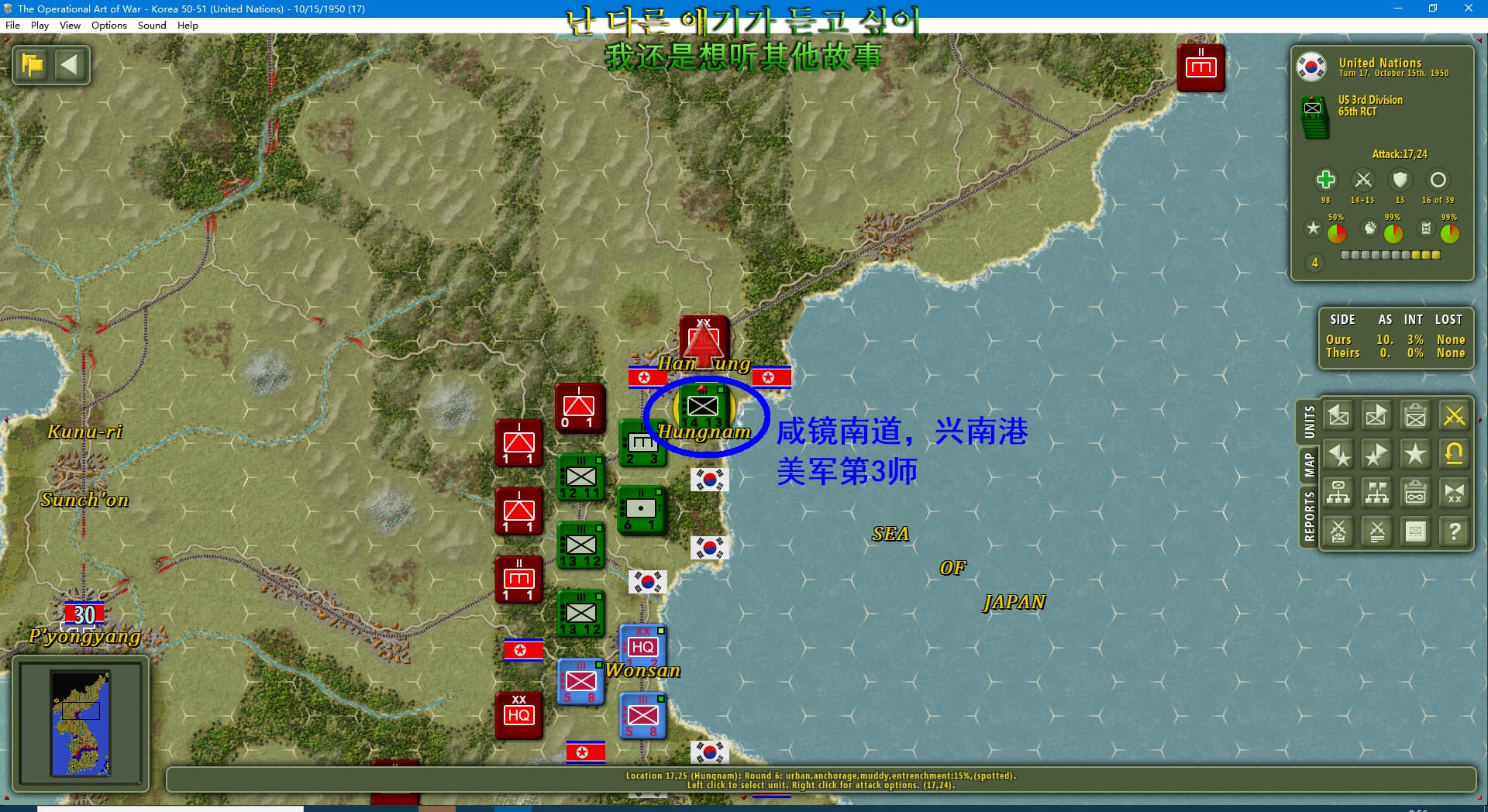This screenshot has width=1488, height=812.
Task: Select the REPORTS side tab
Action: click(x=1309, y=515)
